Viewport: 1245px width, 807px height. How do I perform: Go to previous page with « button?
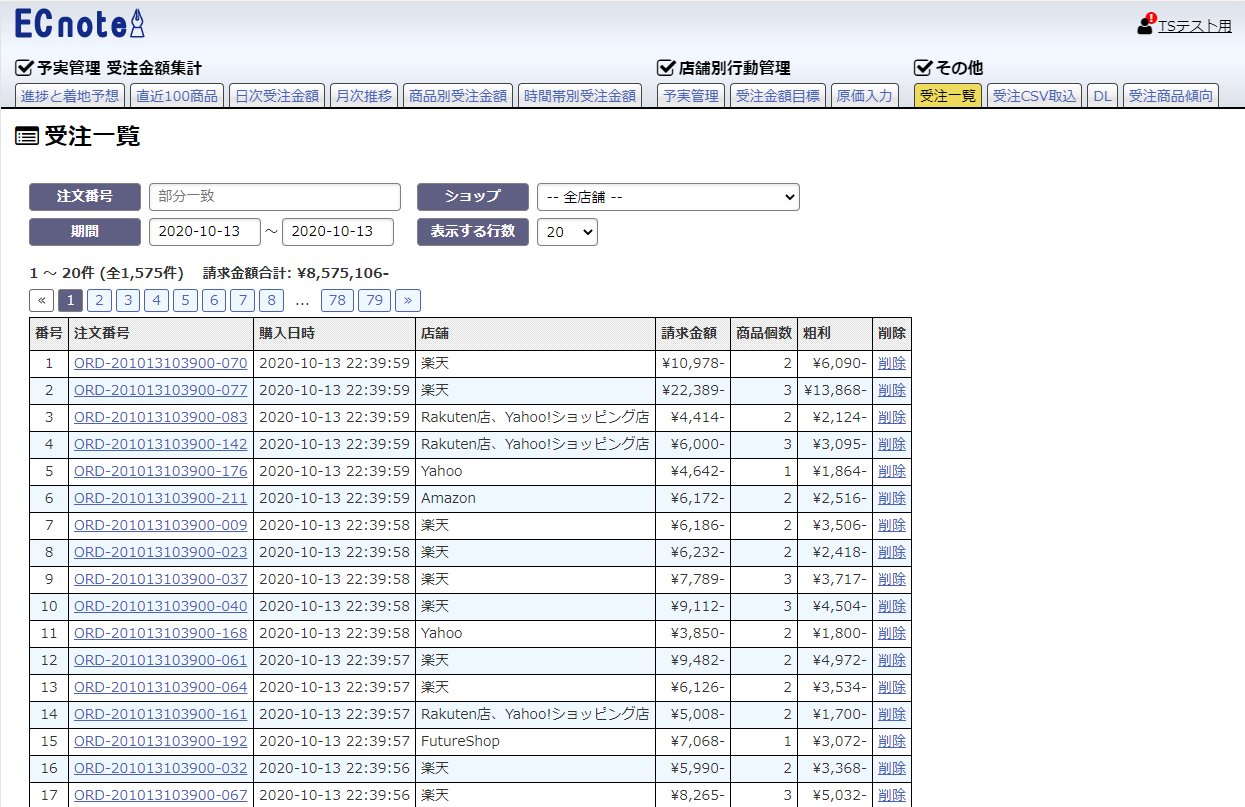pos(42,300)
